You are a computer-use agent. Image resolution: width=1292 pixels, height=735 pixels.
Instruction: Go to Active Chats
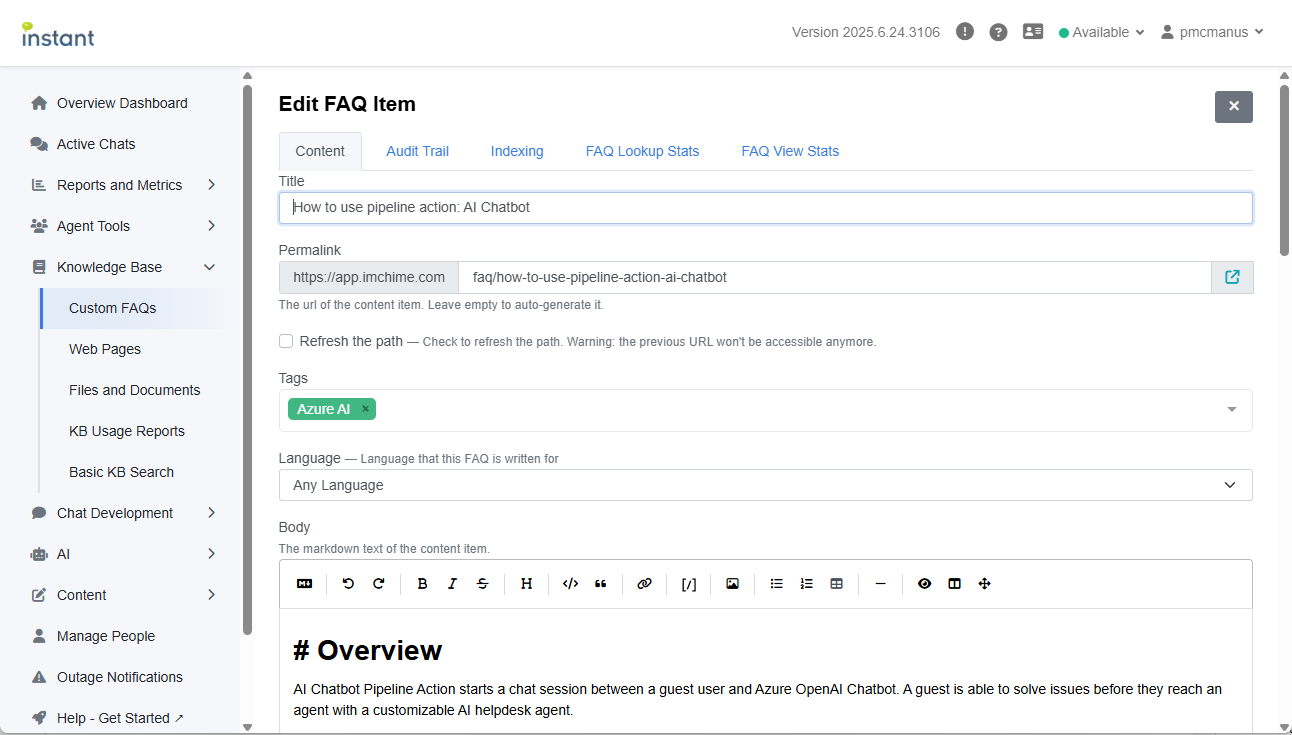(x=96, y=144)
